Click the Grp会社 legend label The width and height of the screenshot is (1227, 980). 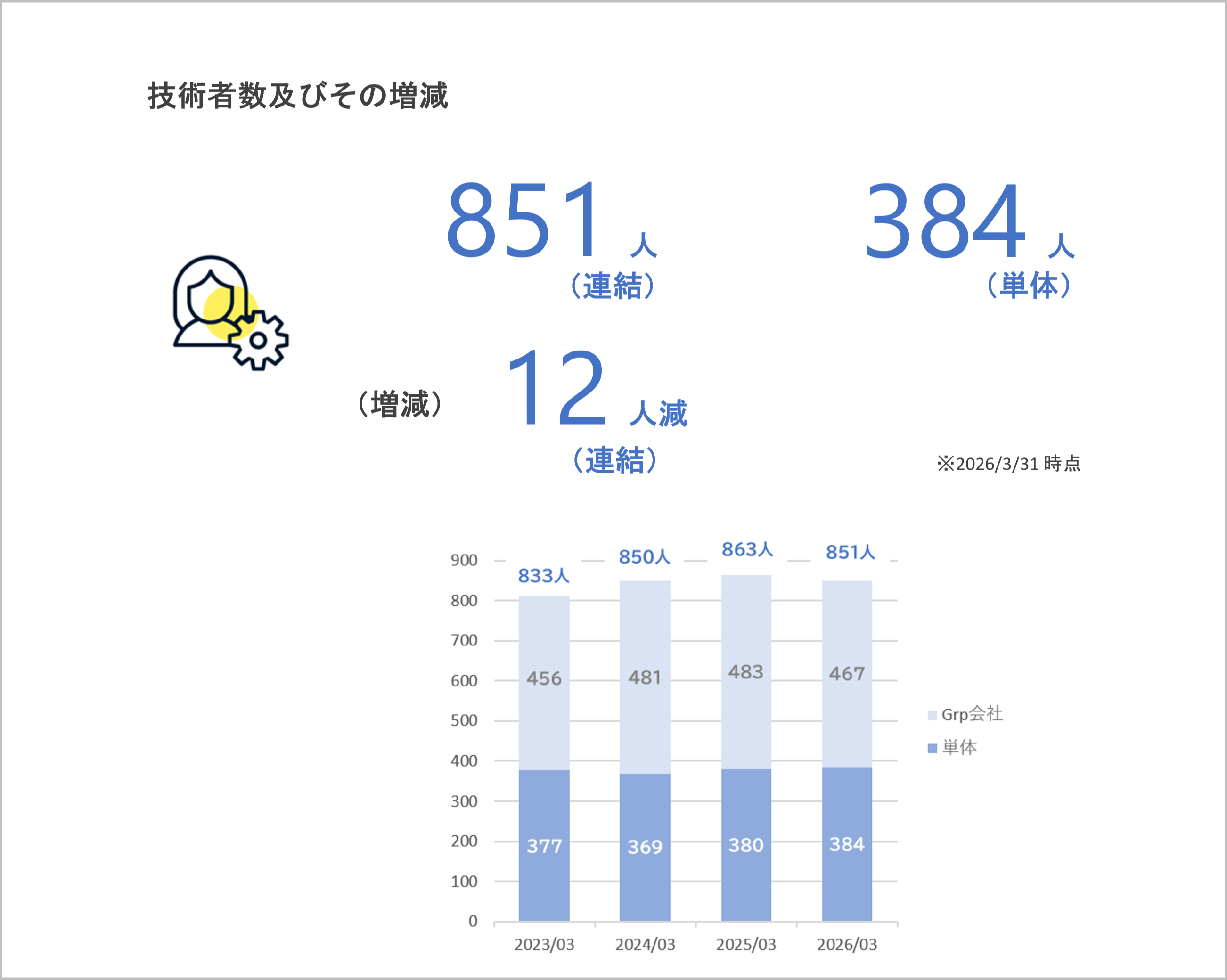coord(972,714)
